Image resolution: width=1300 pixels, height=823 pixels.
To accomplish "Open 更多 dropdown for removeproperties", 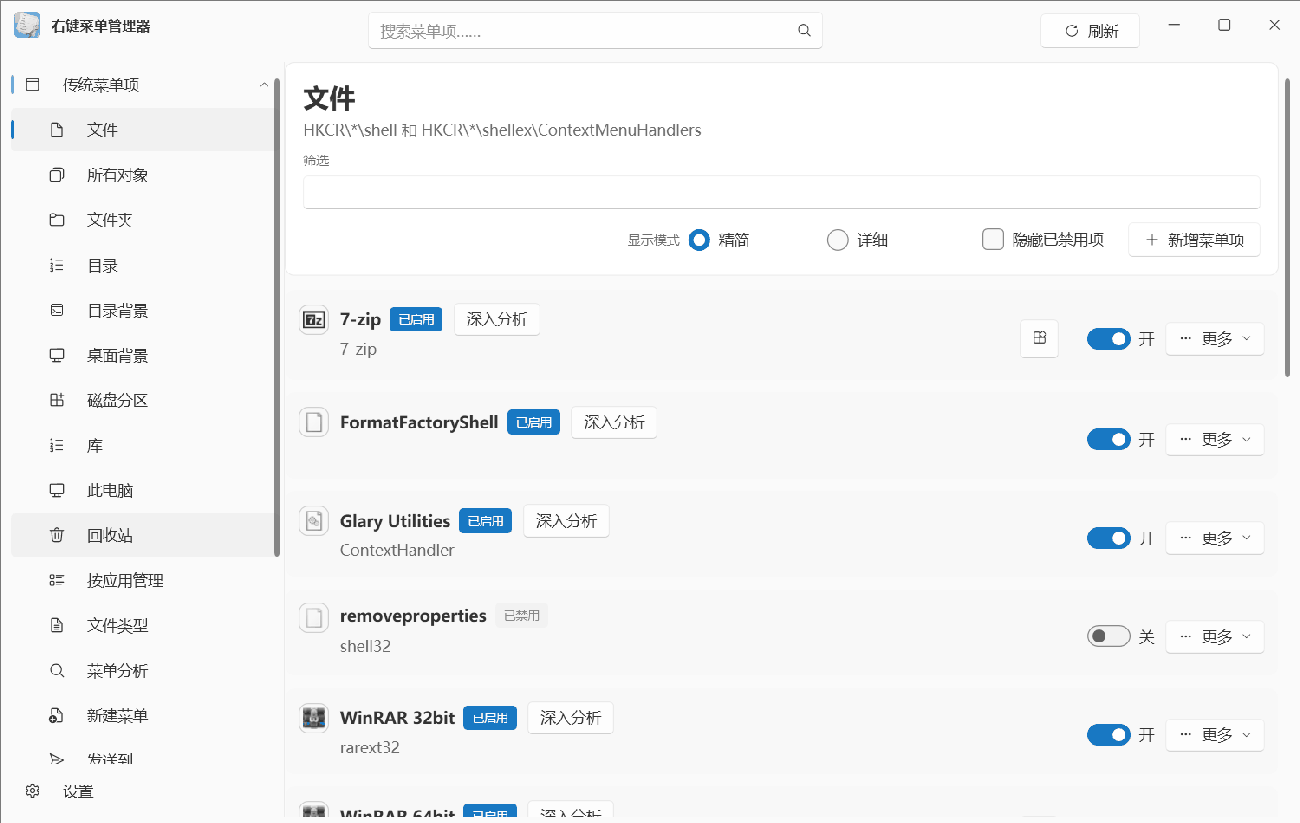I will (x=1215, y=636).
